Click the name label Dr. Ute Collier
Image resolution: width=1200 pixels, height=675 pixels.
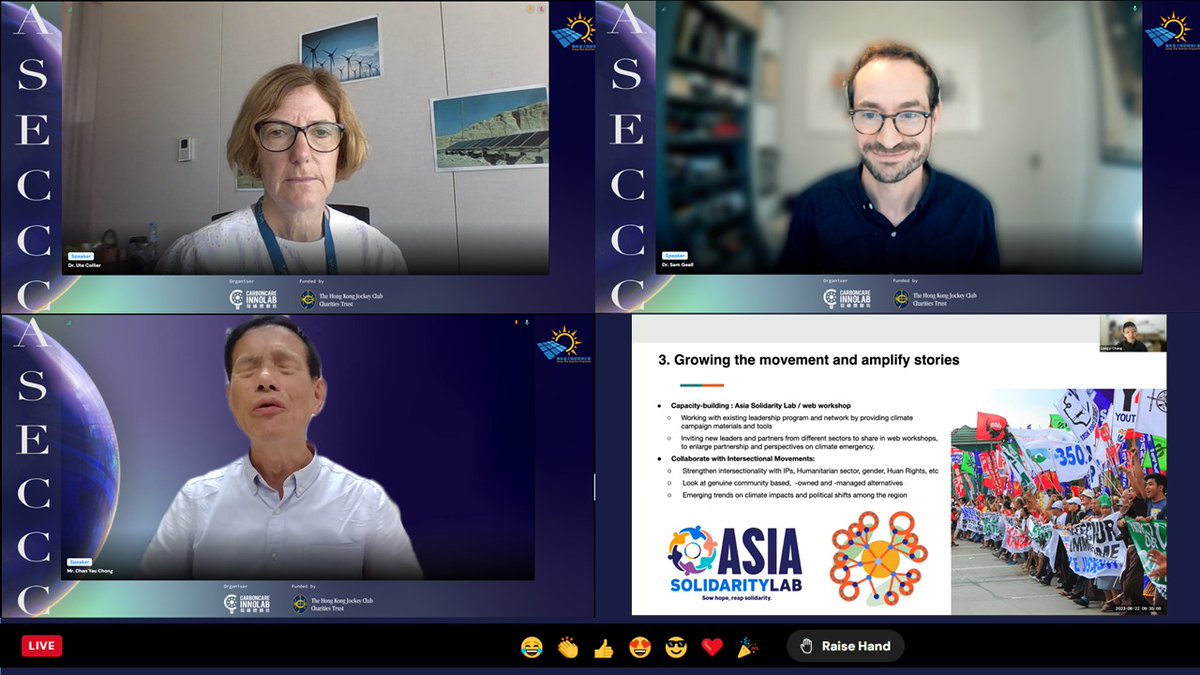pyautogui.click(x=86, y=266)
